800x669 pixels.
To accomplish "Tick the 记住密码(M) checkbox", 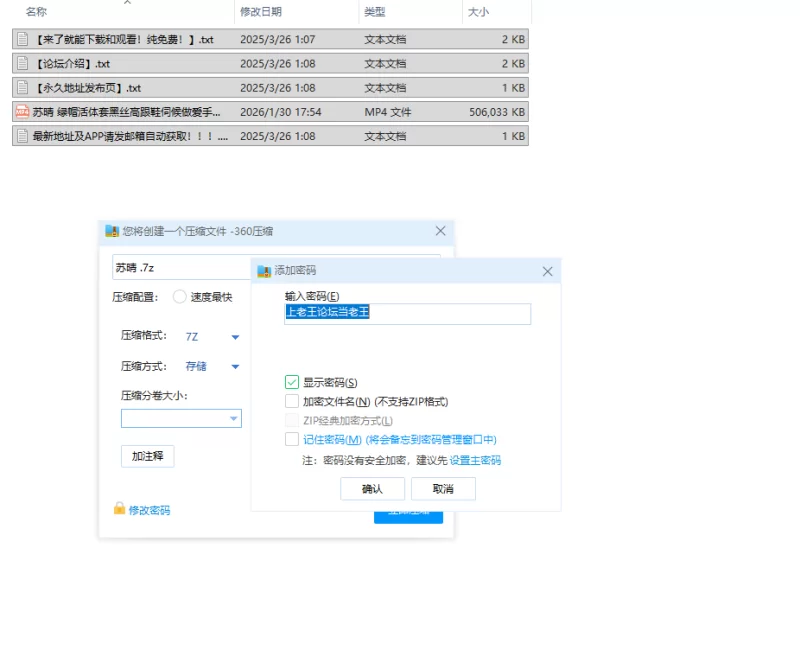I will click(x=292, y=439).
